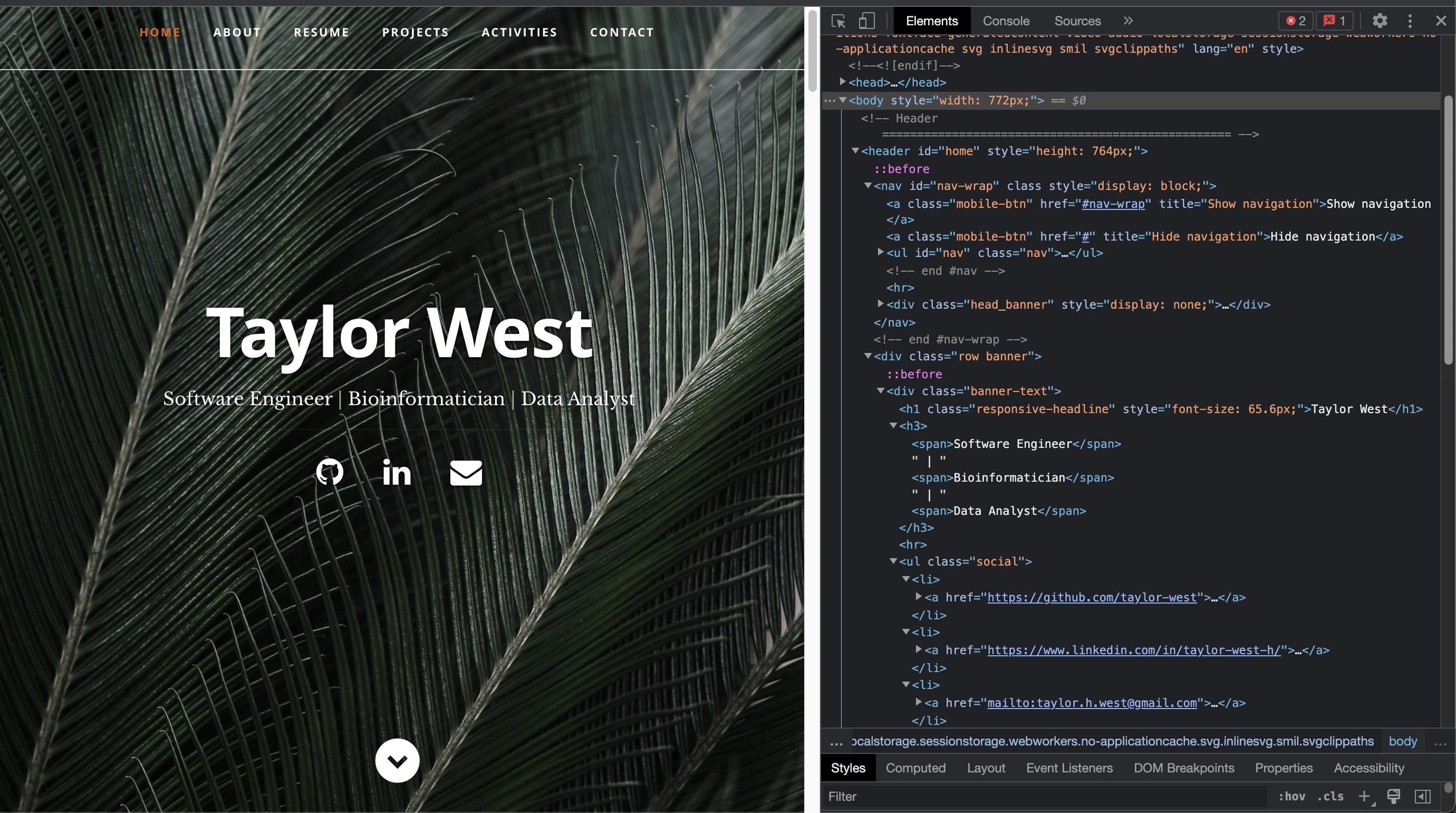Expand the ul id="nav" node
The height and width of the screenshot is (813, 1456).
(881, 252)
